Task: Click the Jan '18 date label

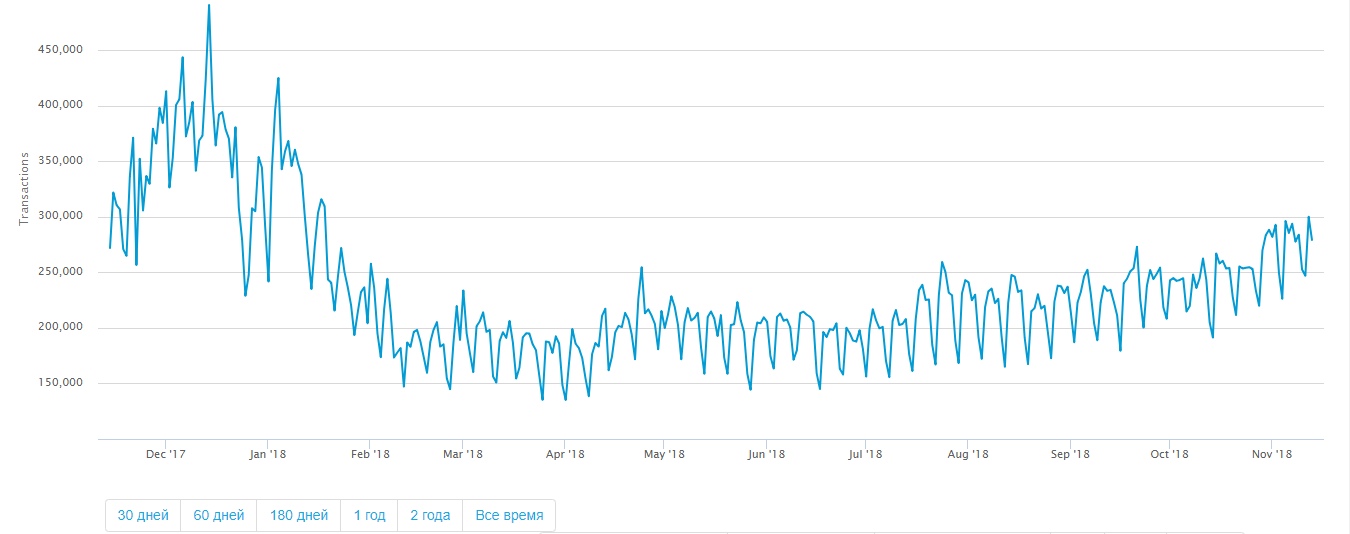Action: click(x=267, y=454)
